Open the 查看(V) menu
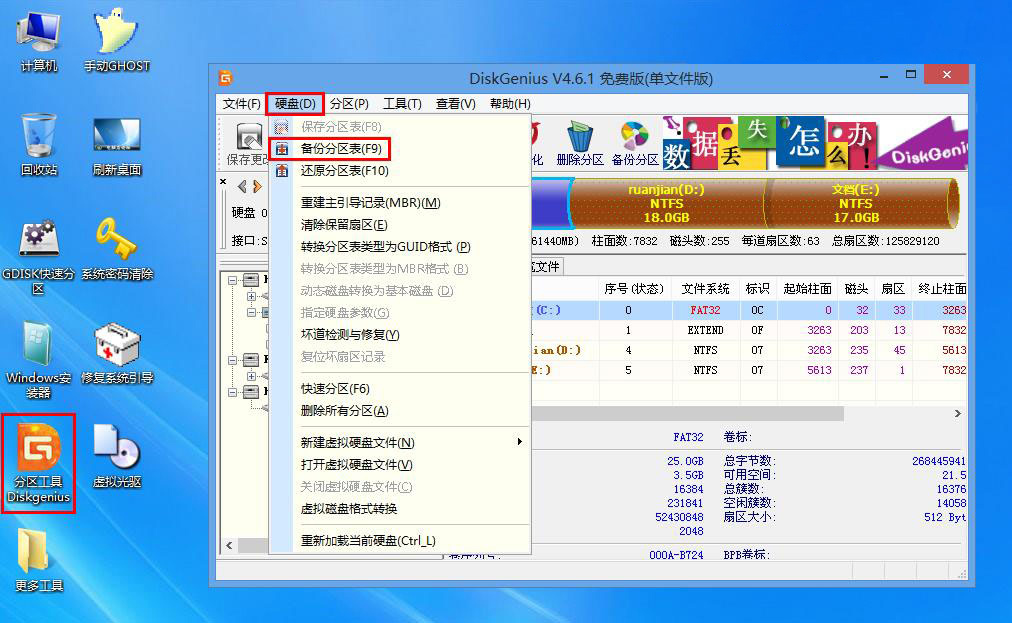This screenshot has height=623, width=1012. [456, 104]
